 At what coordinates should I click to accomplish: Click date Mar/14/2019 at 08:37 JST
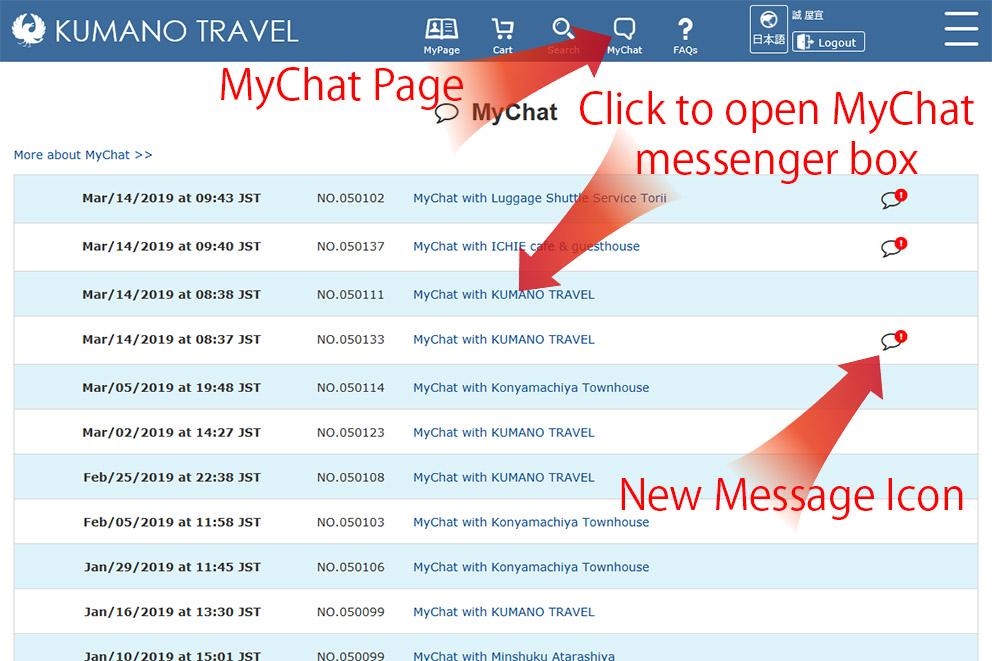pos(171,340)
